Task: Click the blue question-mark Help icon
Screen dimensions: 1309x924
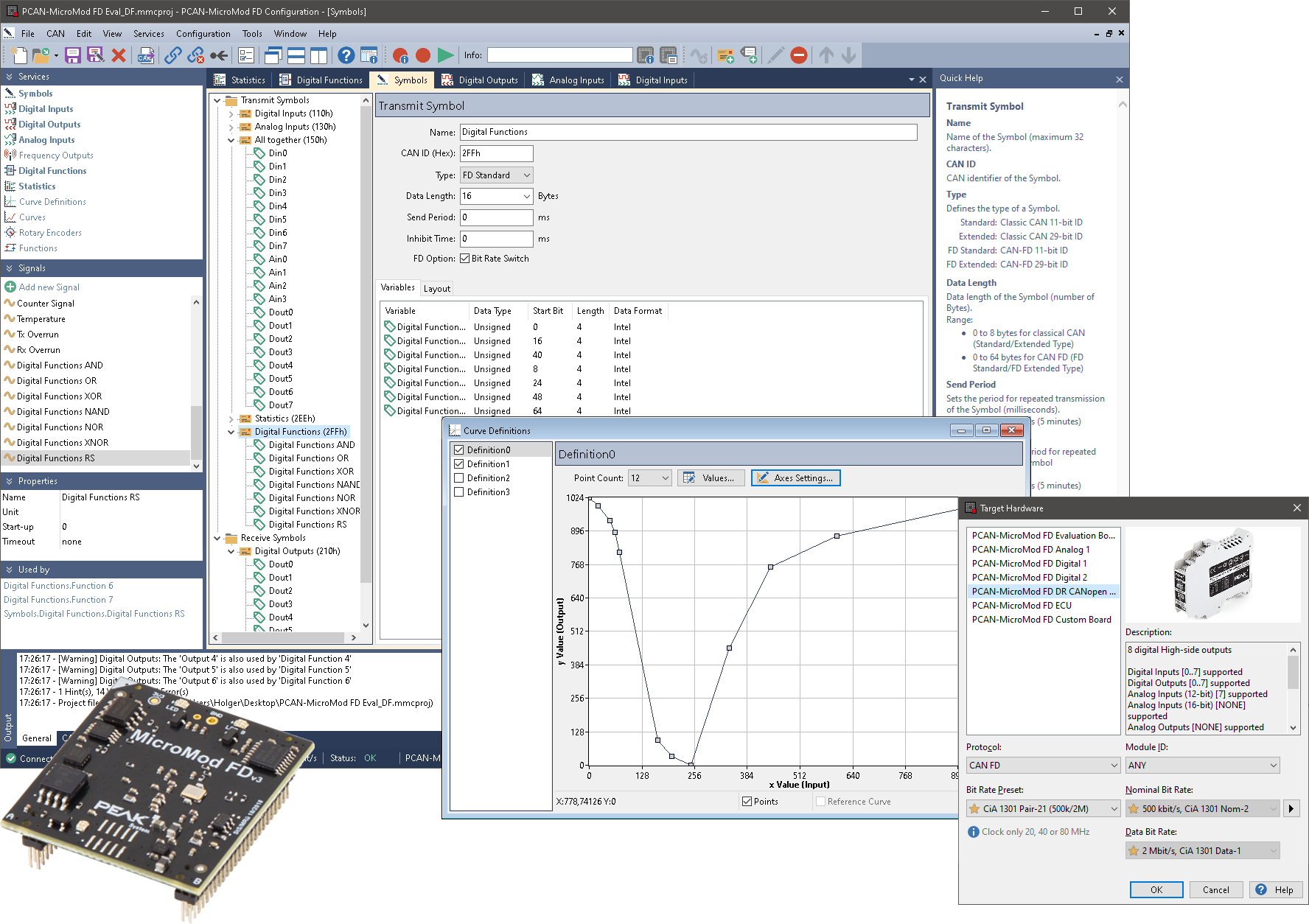Action: (x=346, y=55)
